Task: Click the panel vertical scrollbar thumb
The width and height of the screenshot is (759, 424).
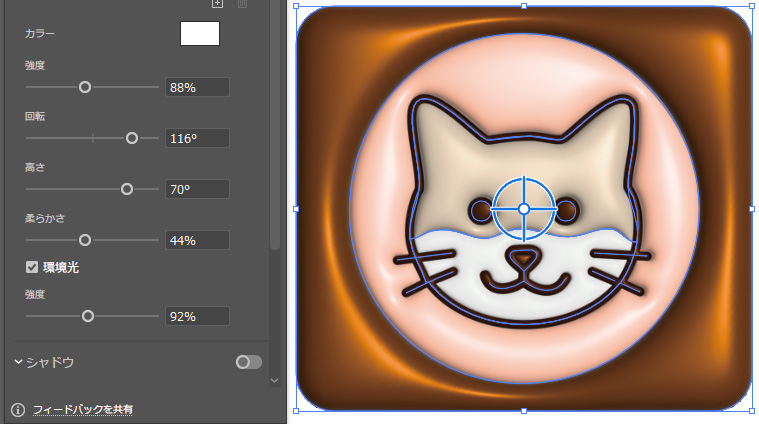Action: coord(274,125)
